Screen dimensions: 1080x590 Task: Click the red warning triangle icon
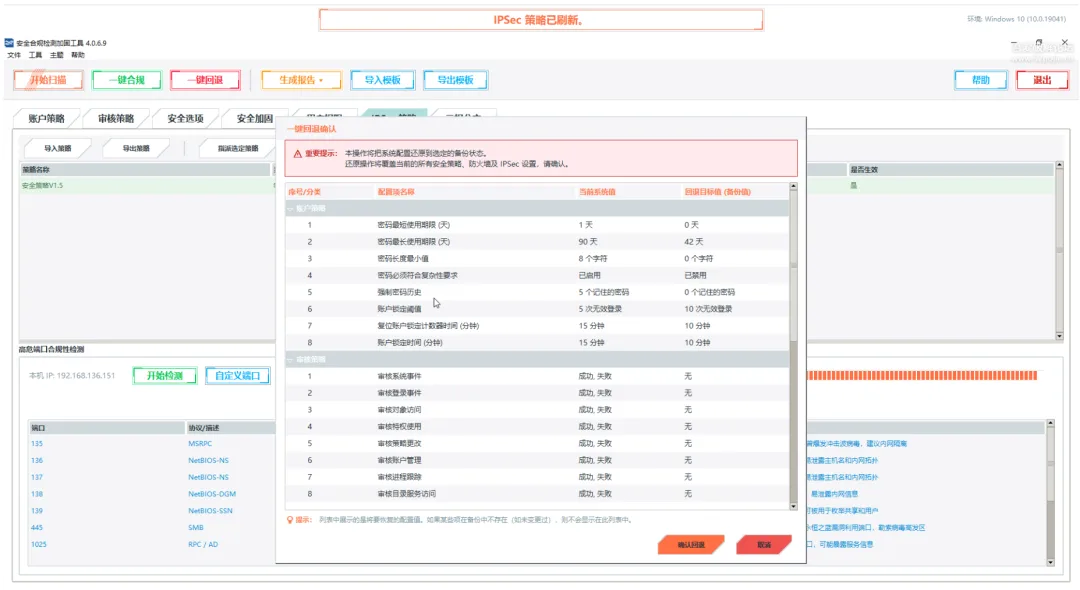[x=298, y=154]
